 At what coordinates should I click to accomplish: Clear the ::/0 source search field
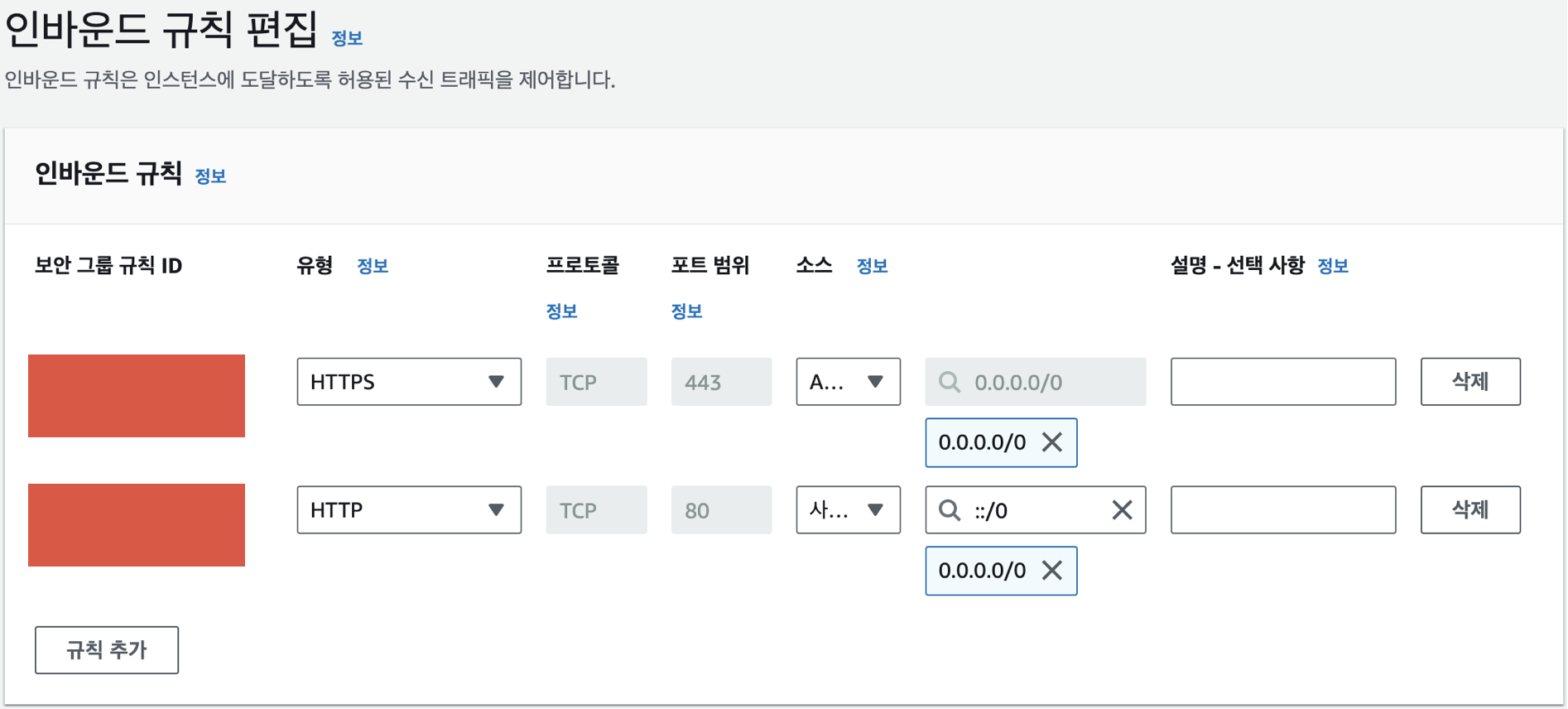[x=1122, y=510]
